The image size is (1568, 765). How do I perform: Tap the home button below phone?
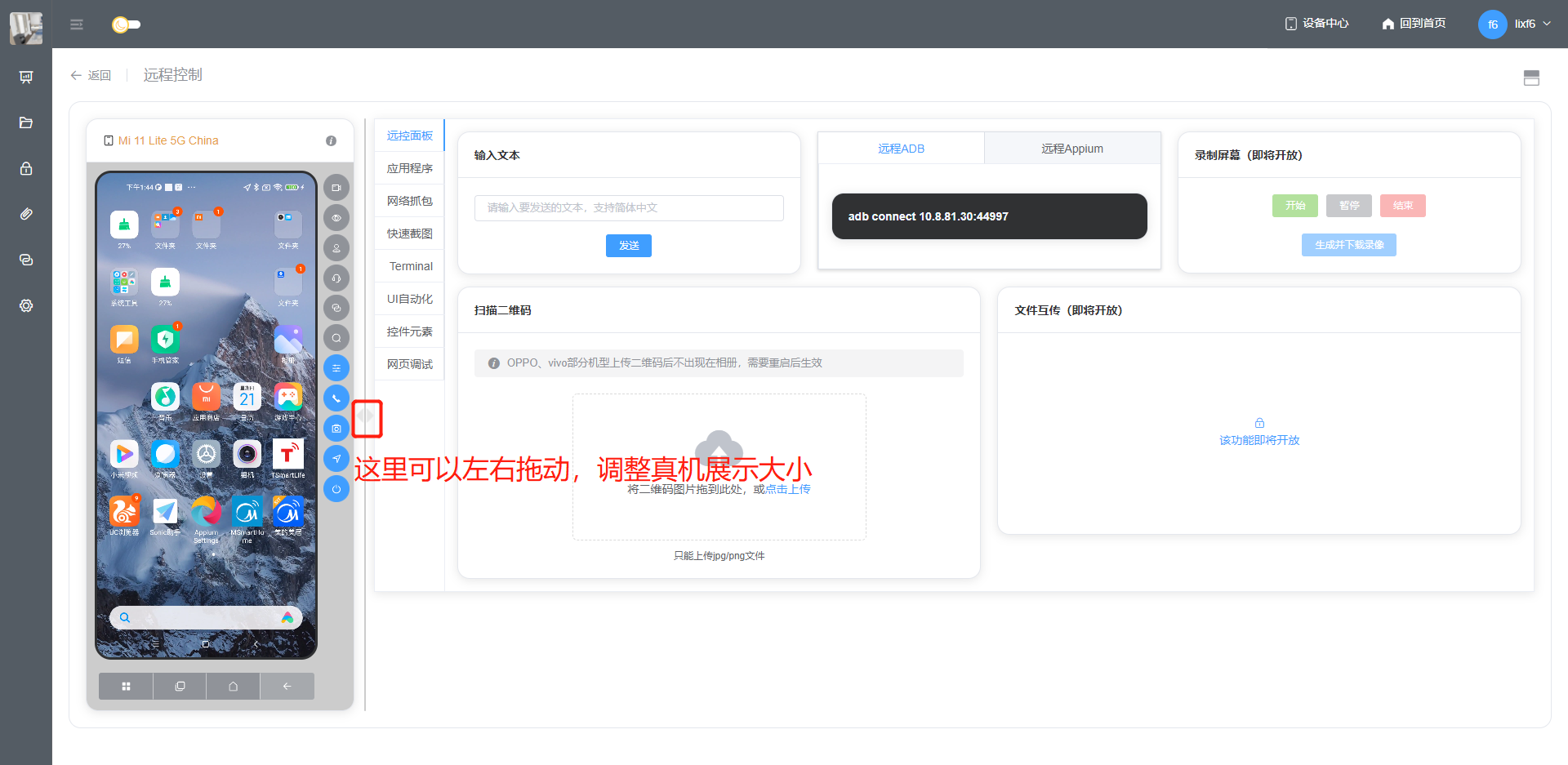point(233,687)
